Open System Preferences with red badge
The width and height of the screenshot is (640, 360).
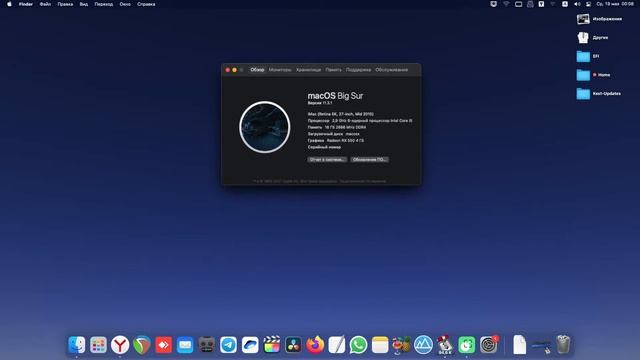pos(489,345)
